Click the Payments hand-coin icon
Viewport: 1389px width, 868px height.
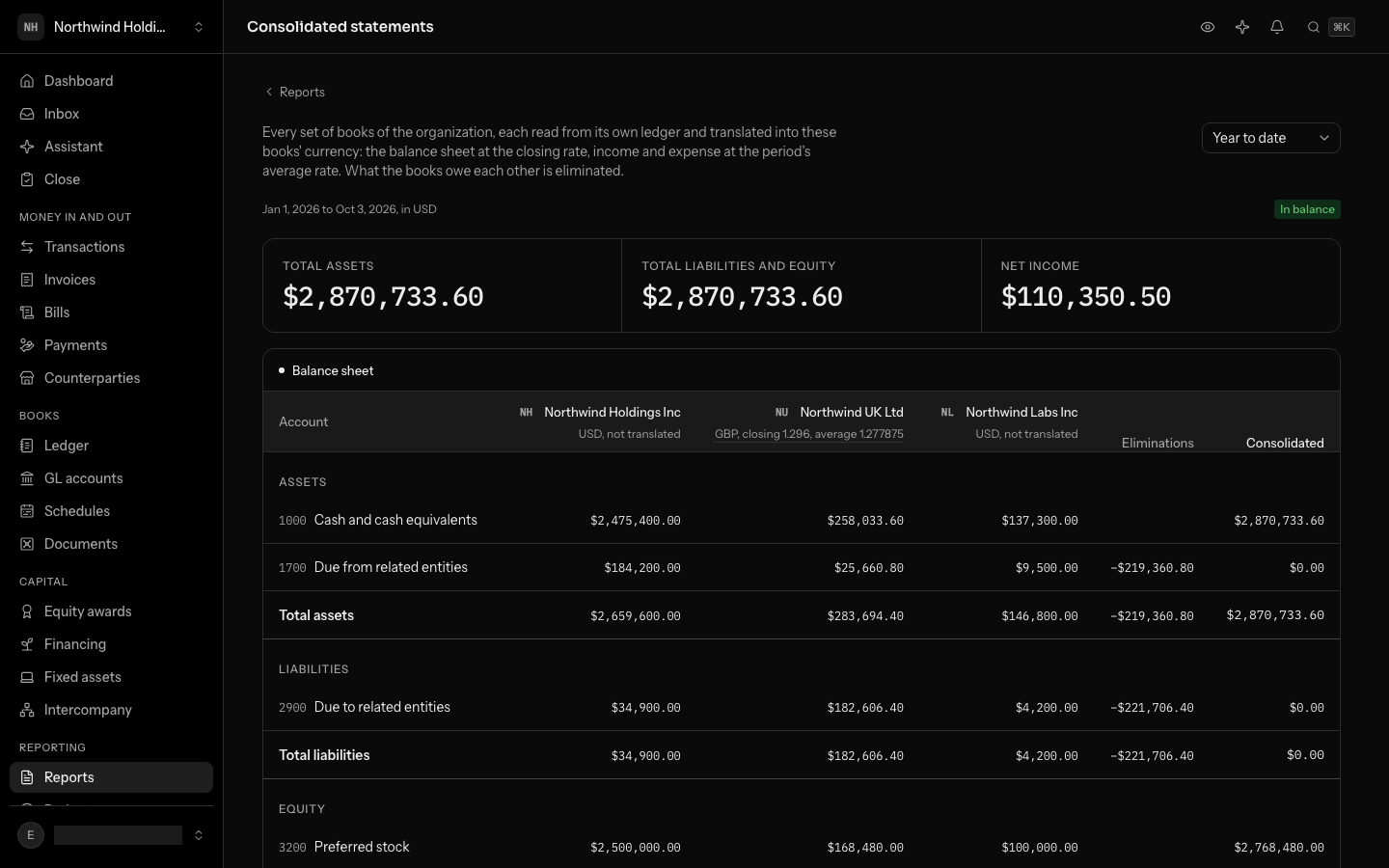tap(27, 345)
